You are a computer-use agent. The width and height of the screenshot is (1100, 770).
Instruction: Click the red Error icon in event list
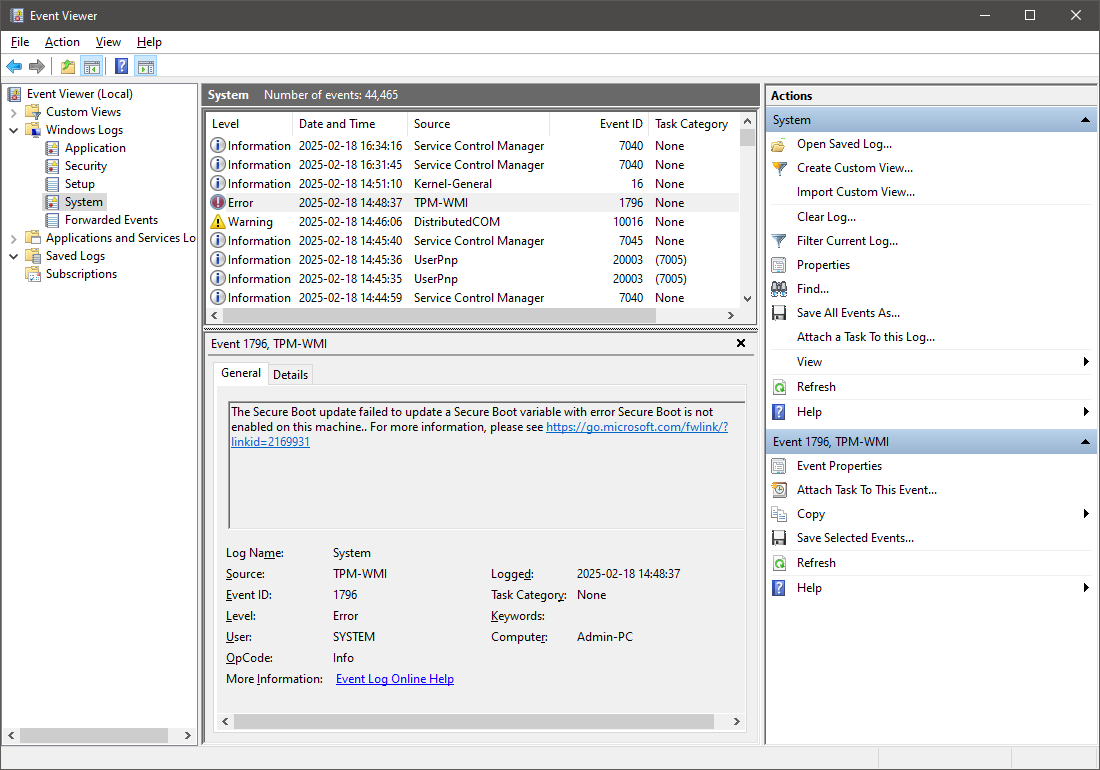point(218,203)
